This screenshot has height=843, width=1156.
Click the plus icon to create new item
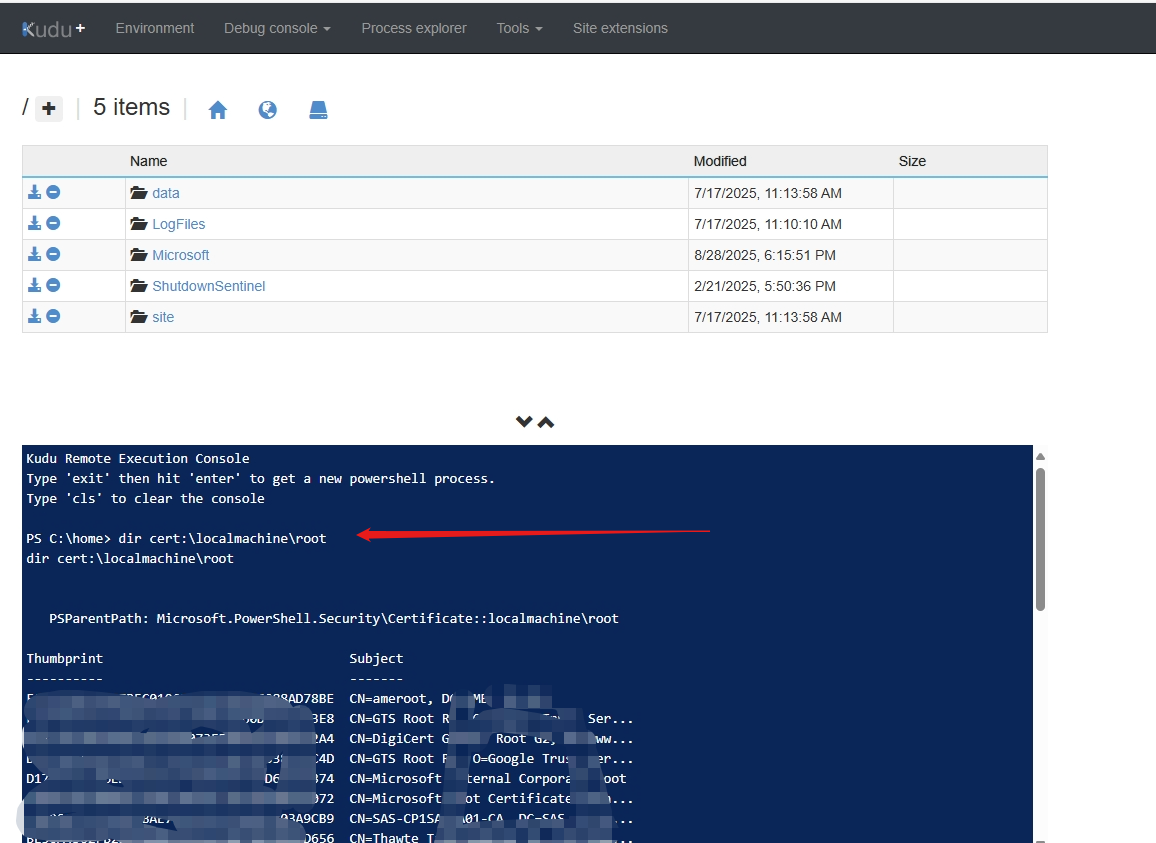[47, 108]
